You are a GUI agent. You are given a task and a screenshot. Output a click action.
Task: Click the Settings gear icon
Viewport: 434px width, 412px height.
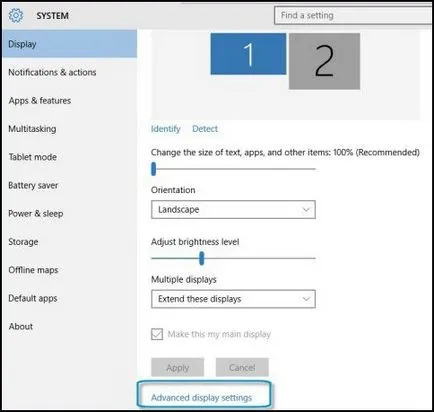point(16,15)
